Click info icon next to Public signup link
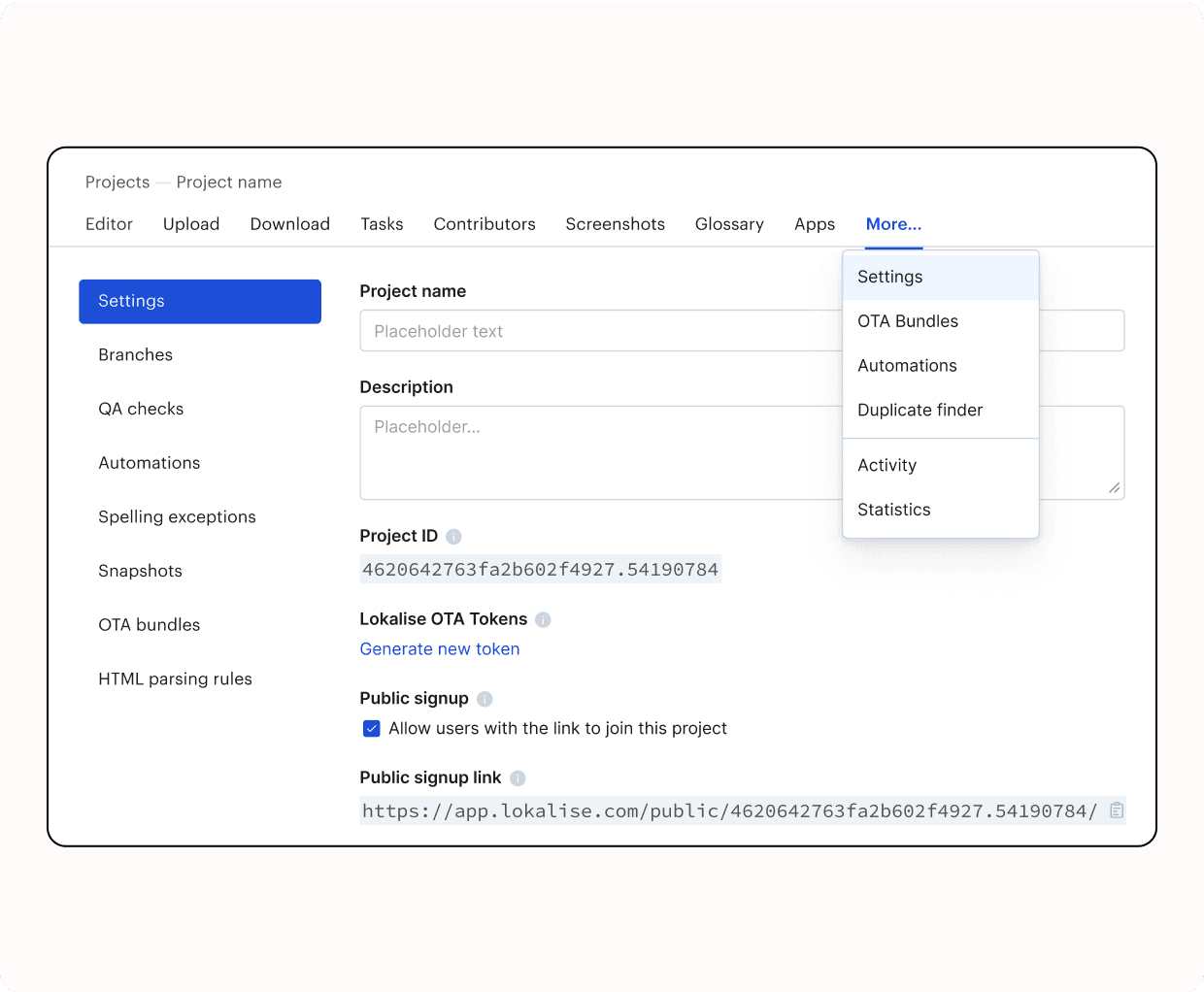 click(518, 778)
